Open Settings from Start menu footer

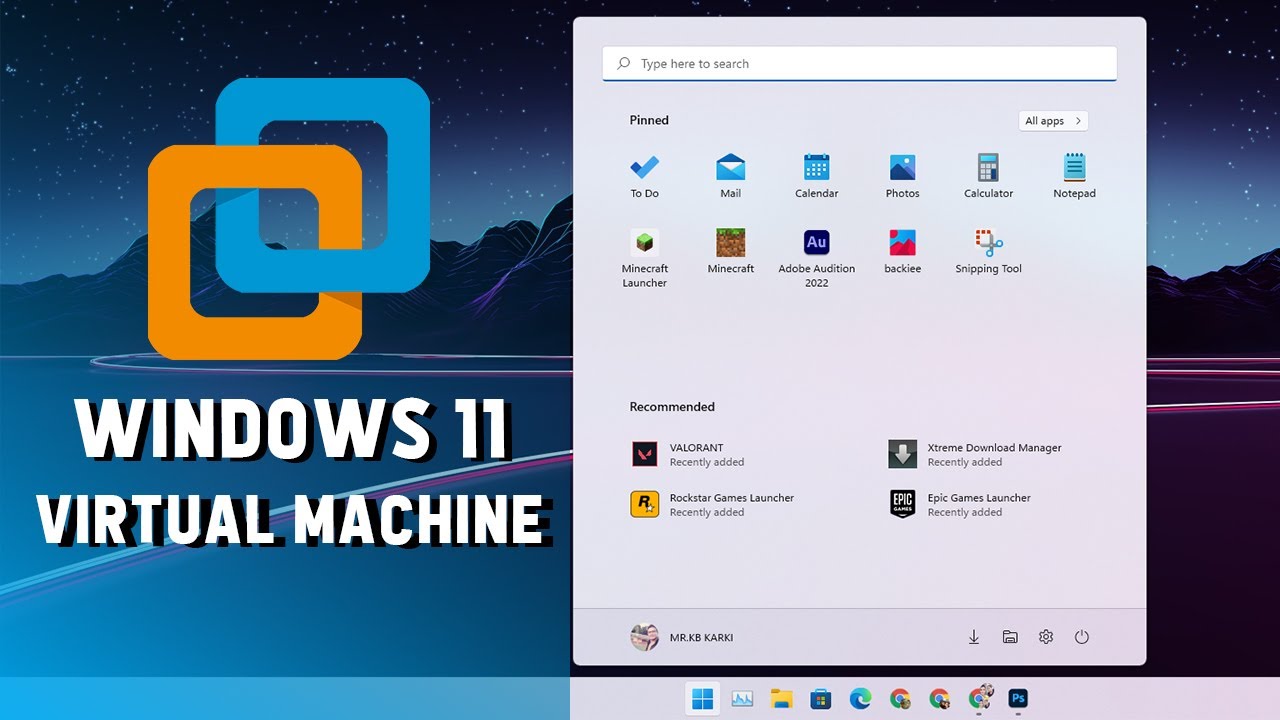tap(1046, 637)
